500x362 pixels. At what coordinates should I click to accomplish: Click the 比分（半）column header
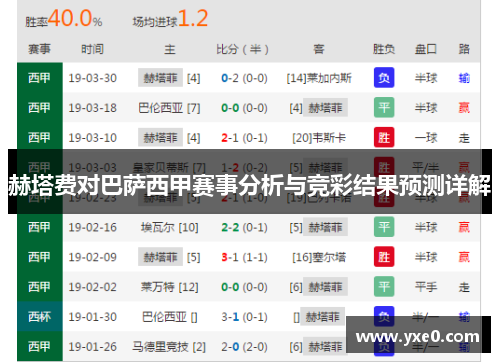242,49
